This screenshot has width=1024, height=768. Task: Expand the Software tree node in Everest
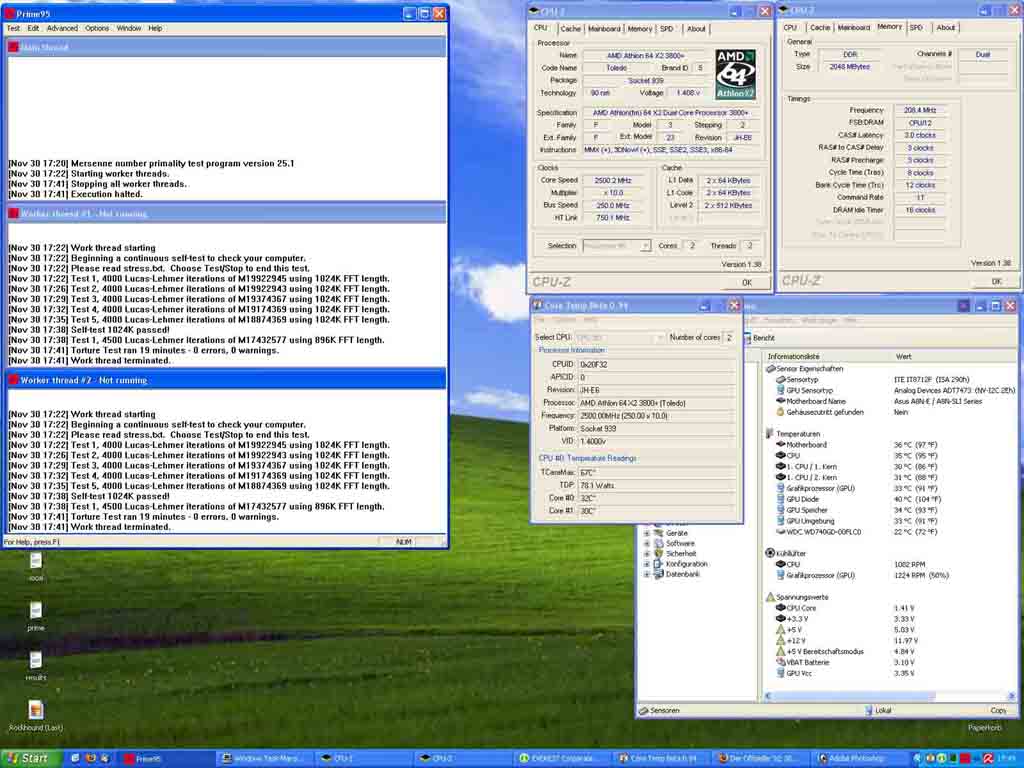(647, 543)
